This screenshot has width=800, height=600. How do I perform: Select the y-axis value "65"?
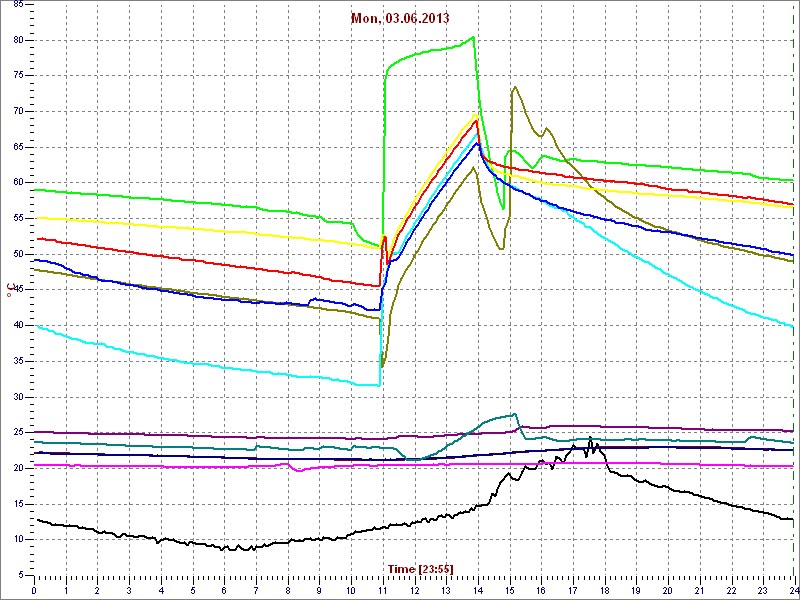pos(18,147)
